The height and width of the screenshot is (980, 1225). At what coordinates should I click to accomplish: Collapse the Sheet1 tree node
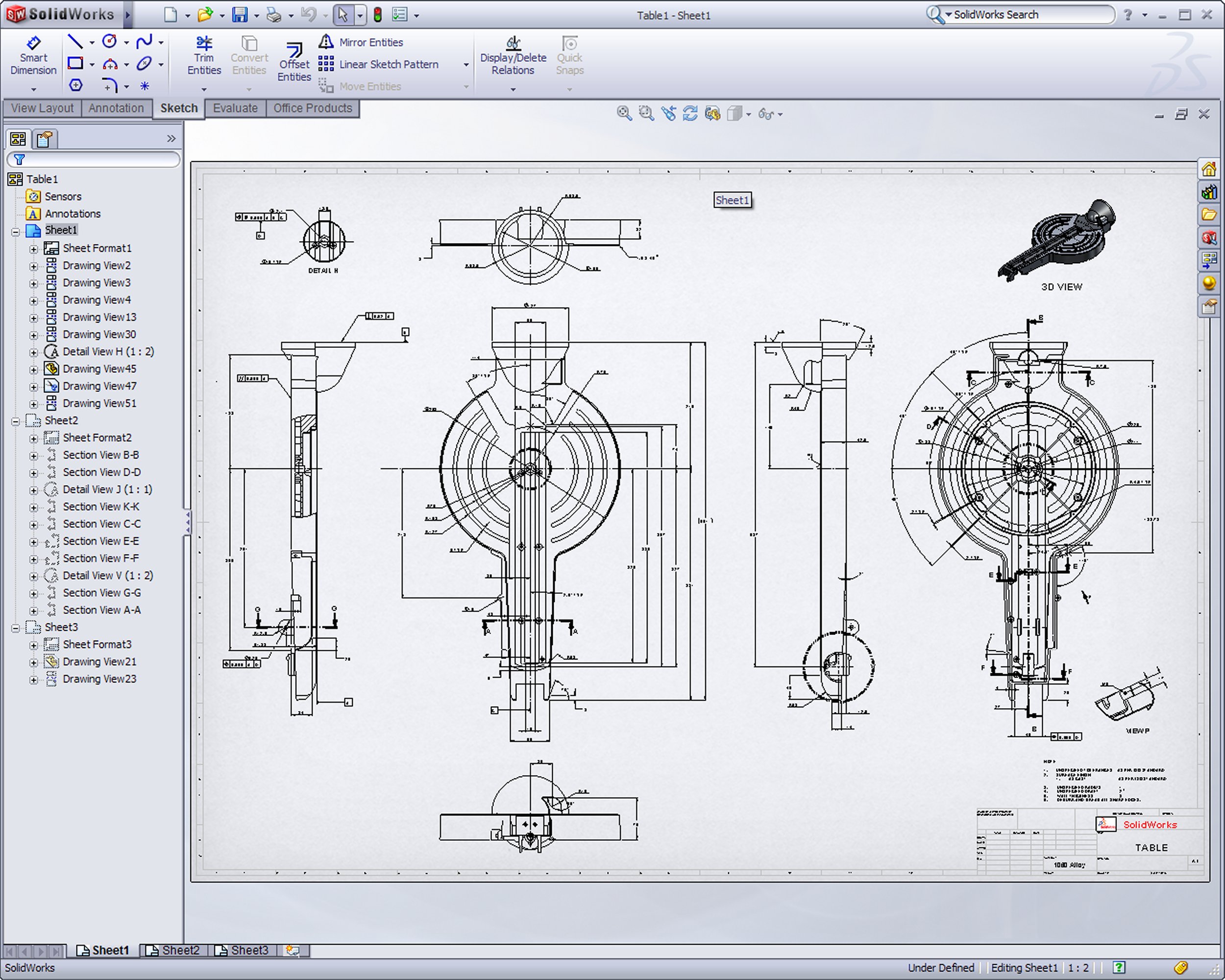pos(16,231)
